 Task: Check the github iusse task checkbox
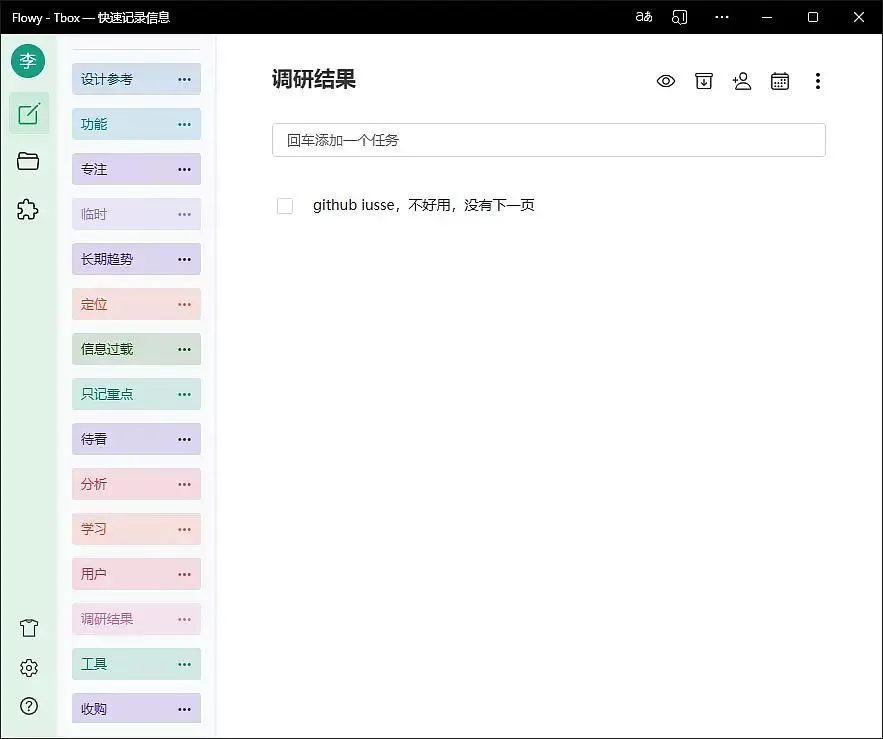[285, 206]
